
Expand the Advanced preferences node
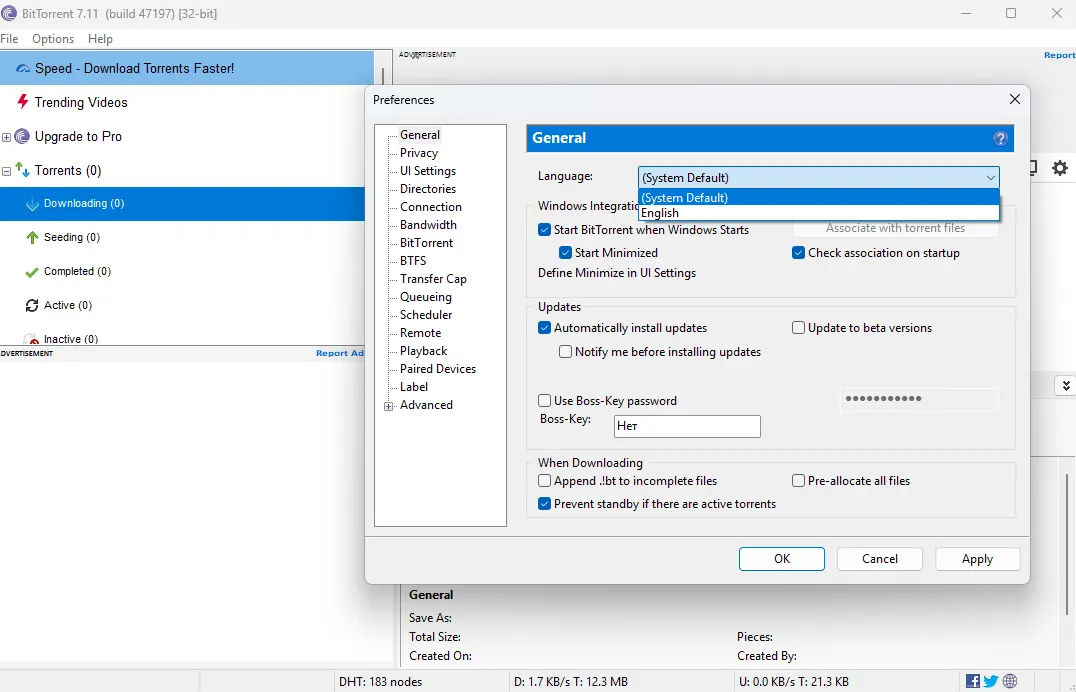388,405
